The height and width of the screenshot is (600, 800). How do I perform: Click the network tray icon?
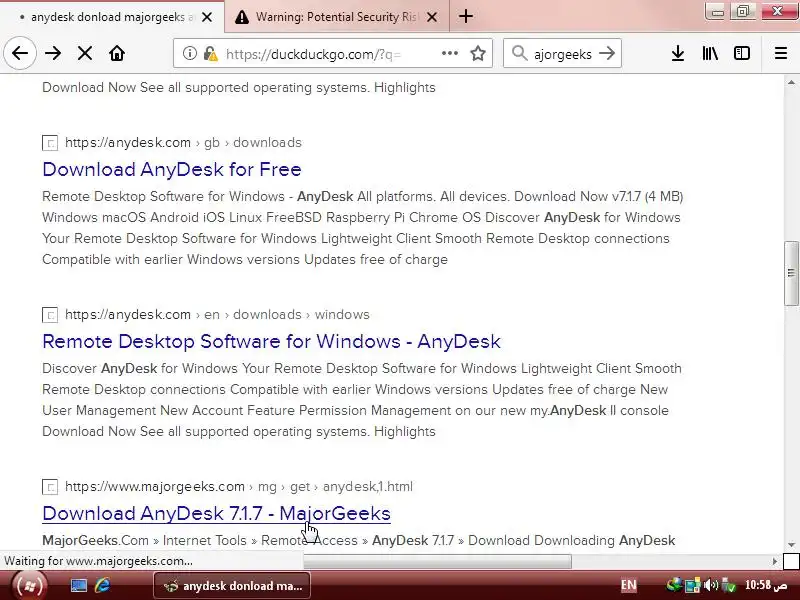692,585
